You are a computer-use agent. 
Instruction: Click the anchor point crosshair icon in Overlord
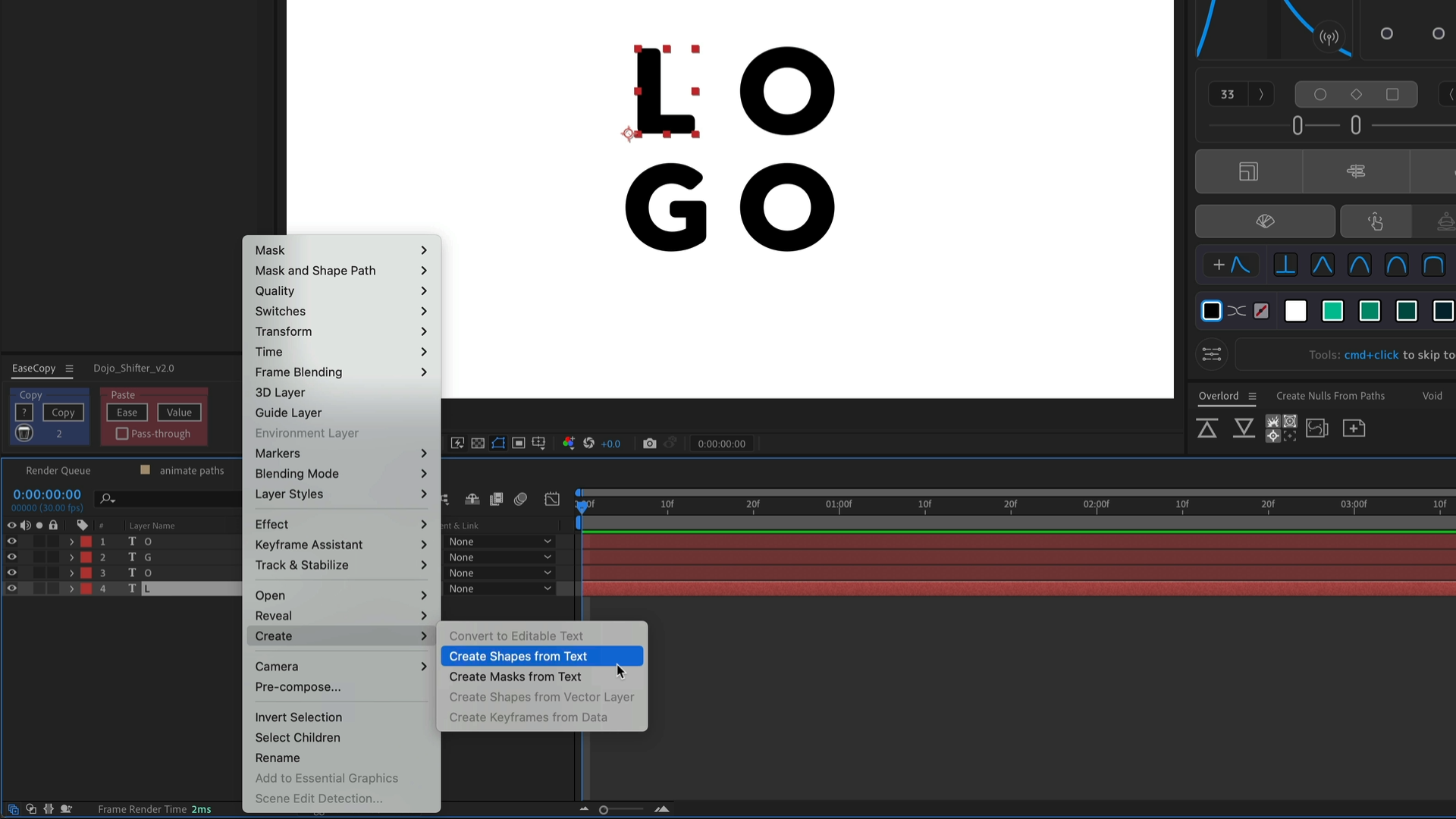coord(1272,435)
